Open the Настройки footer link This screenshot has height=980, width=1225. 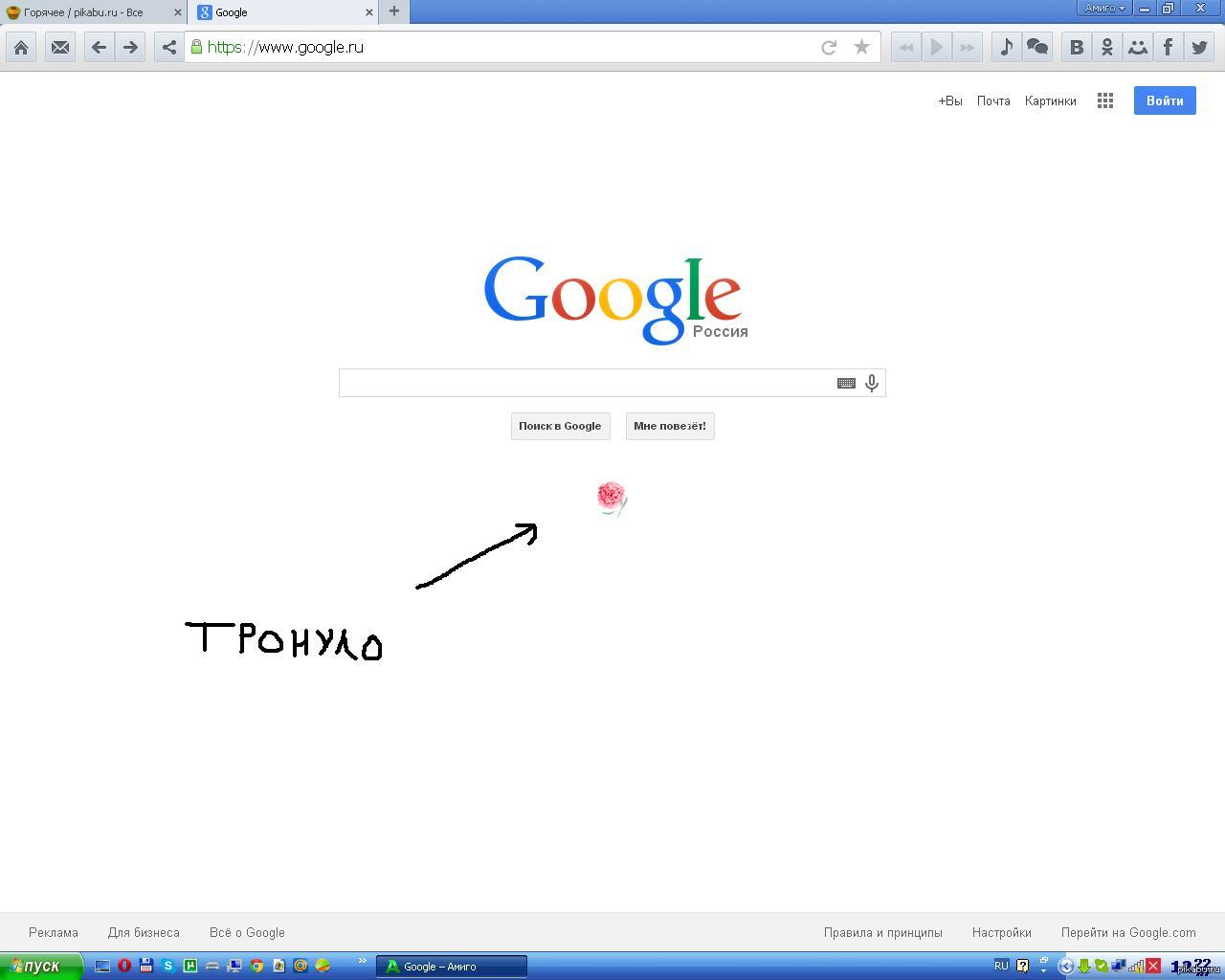(x=1002, y=932)
